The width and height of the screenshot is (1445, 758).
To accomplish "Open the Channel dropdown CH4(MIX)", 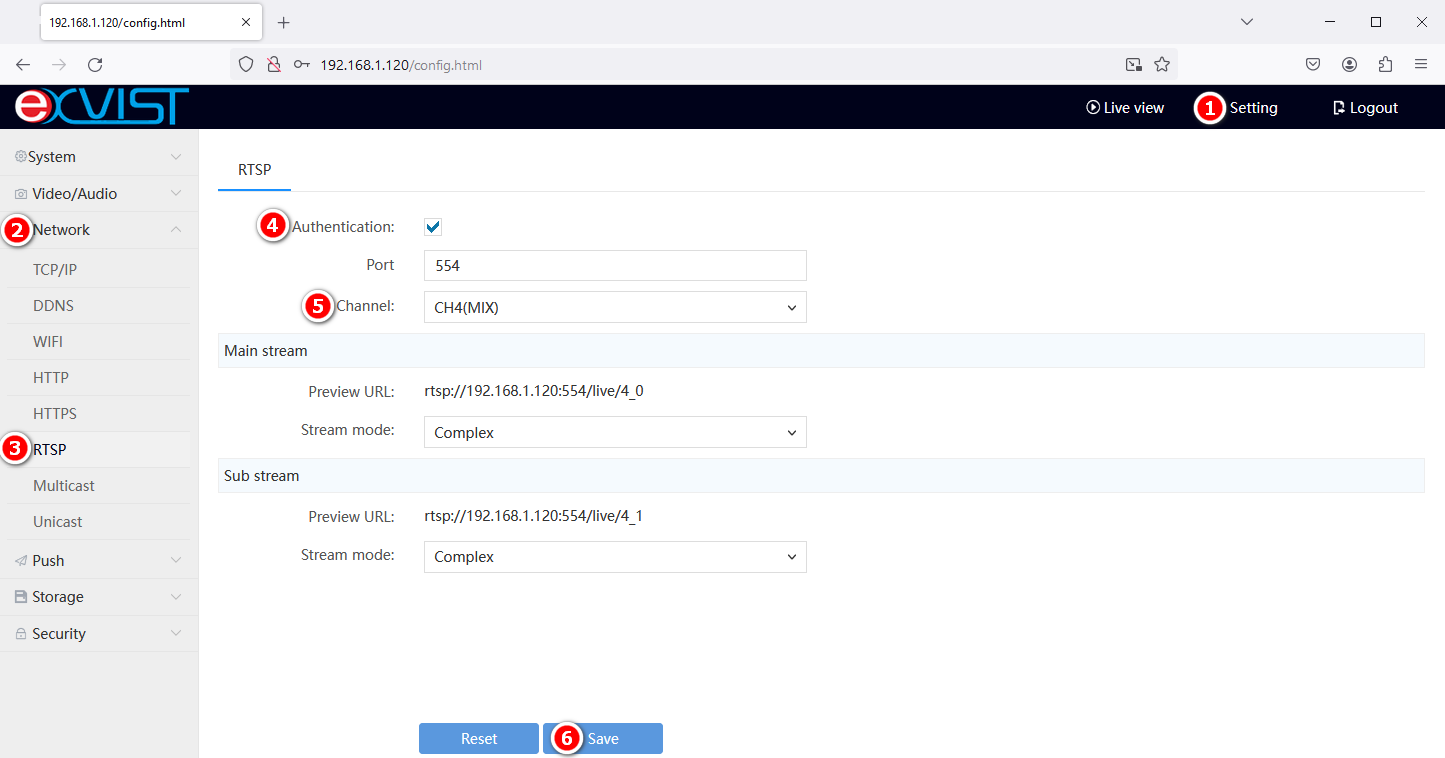I will (x=615, y=307).
